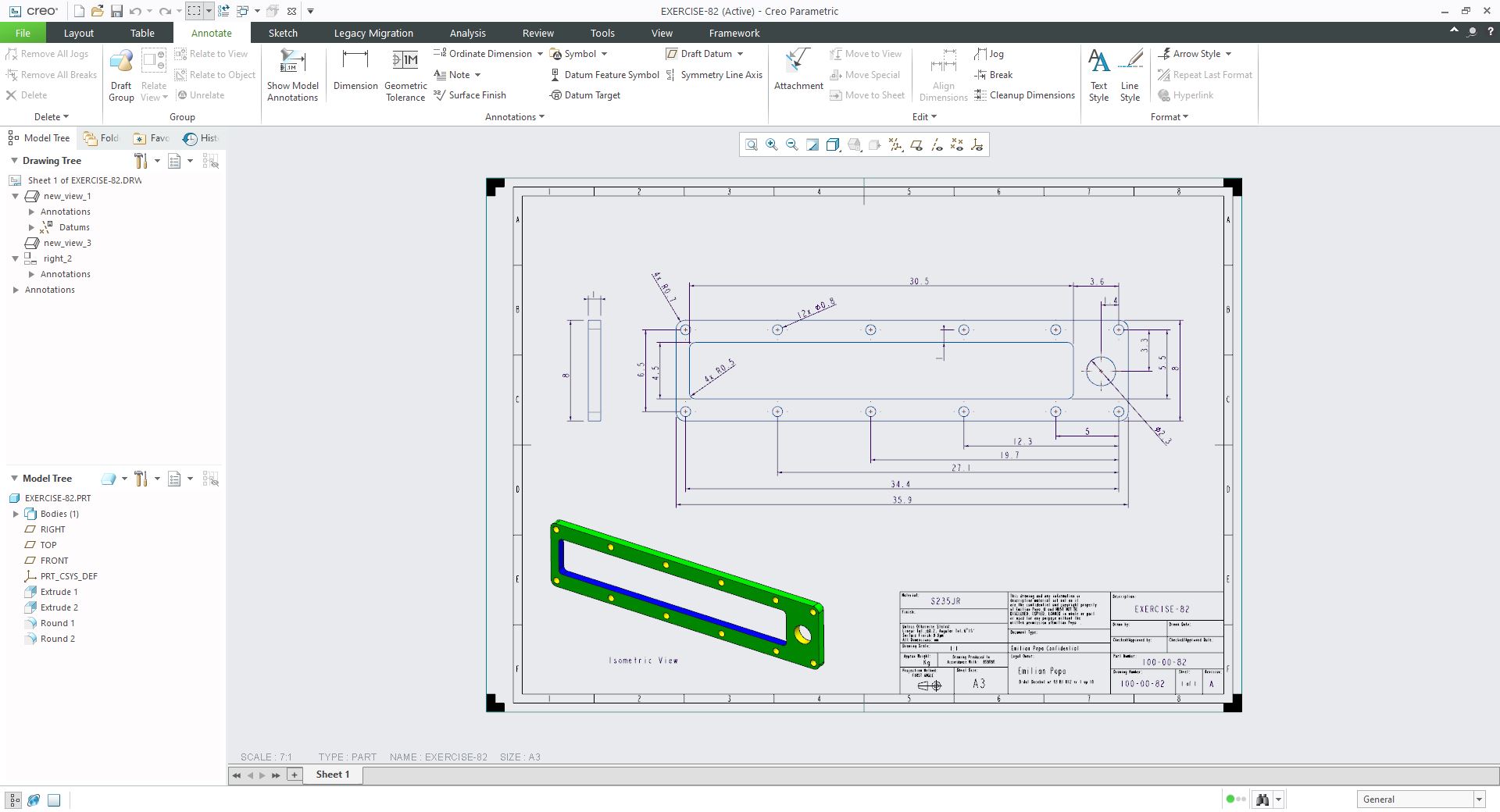Expand the Bodies (1) node
Image resolution: width=1500 pixels, height=812 pixels.
[x=16, y=514]
